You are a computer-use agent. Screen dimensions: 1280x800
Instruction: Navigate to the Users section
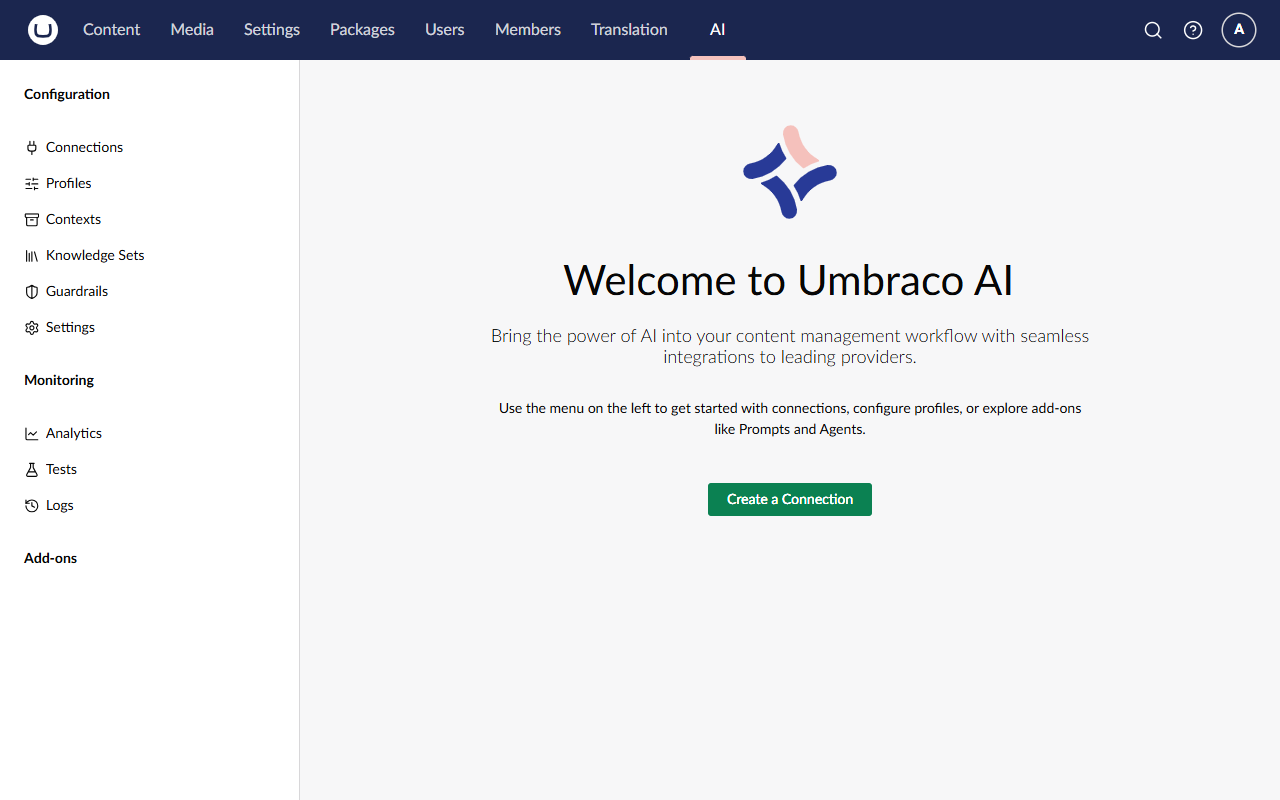click(445, 30)
